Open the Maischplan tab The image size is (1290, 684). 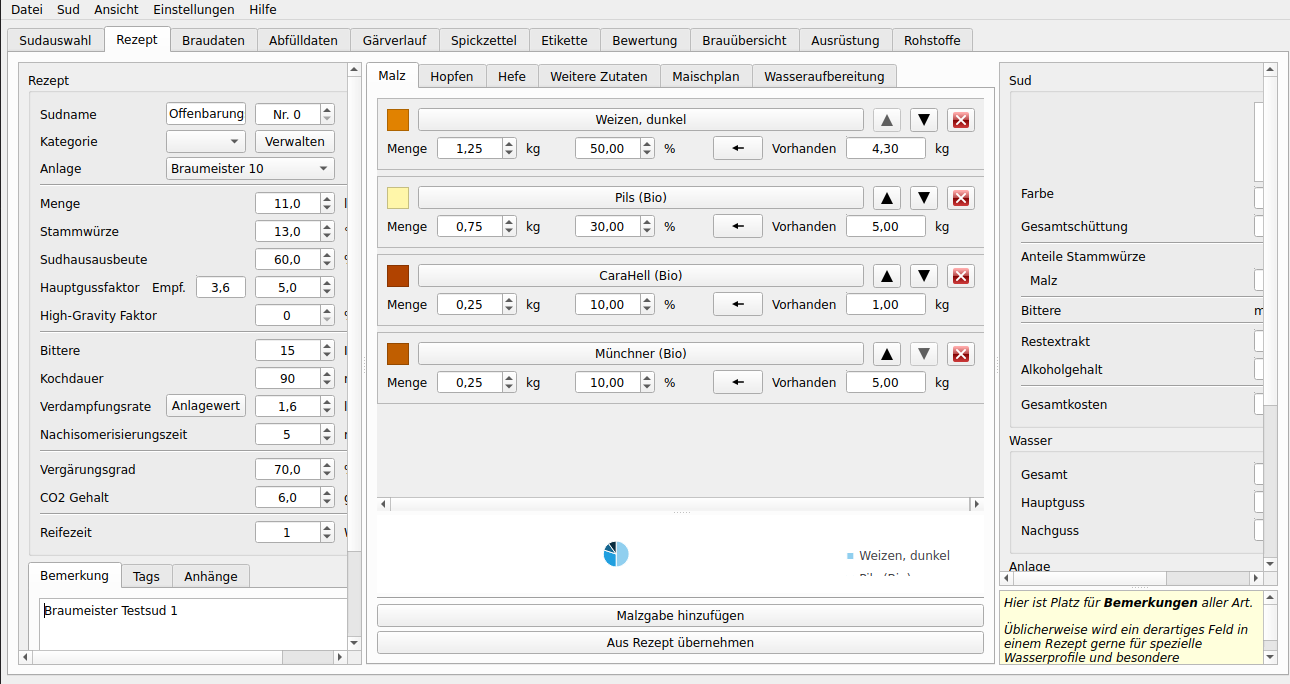tap(705, 76)
